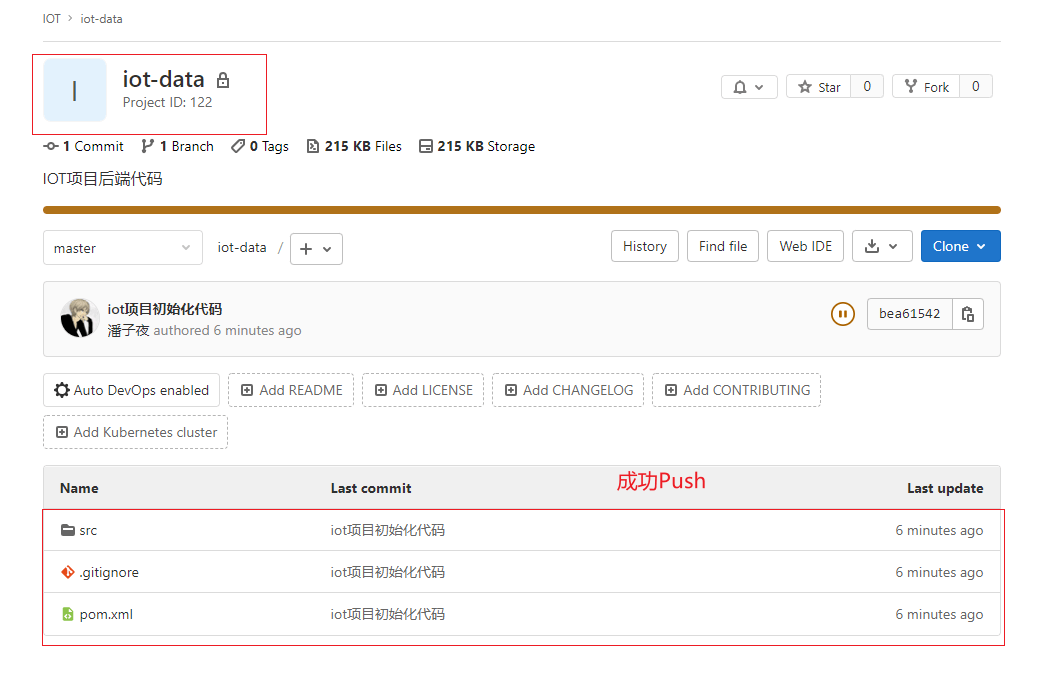Screen dimensions: 1055x683
Task: Open the plus add-file dropdown
Action: coord(316,249)
